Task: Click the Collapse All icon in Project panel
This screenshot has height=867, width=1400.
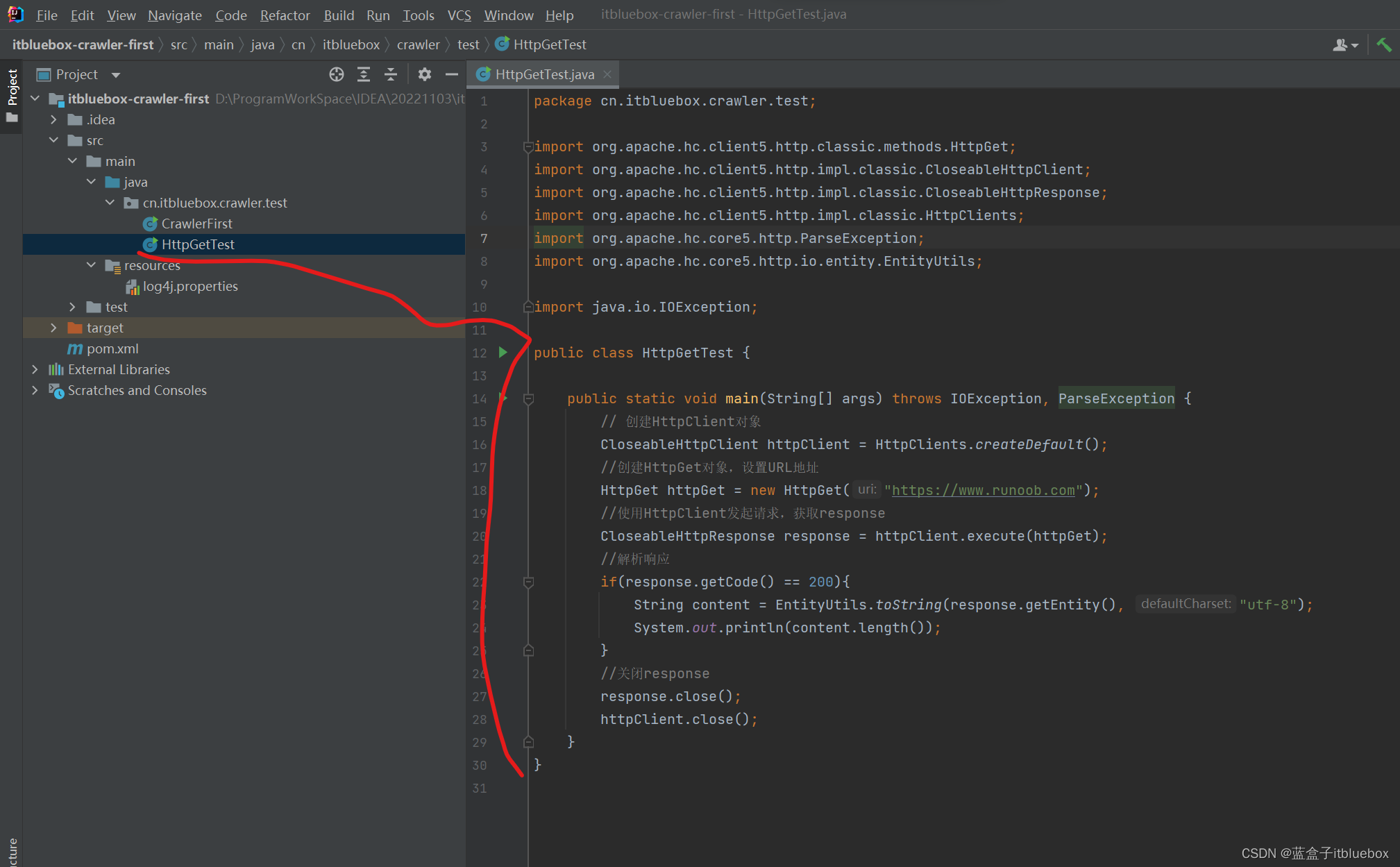Action: [391, 74]
